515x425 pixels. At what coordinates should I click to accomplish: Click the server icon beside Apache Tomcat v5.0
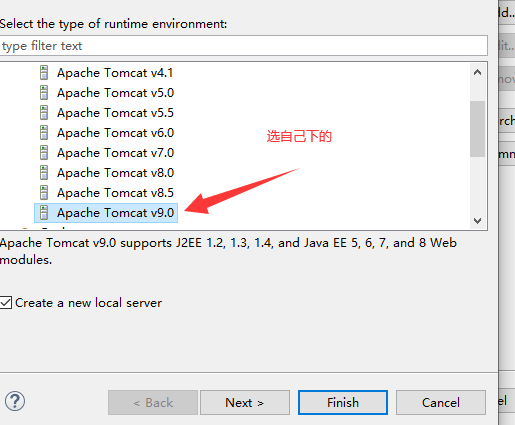44,93
